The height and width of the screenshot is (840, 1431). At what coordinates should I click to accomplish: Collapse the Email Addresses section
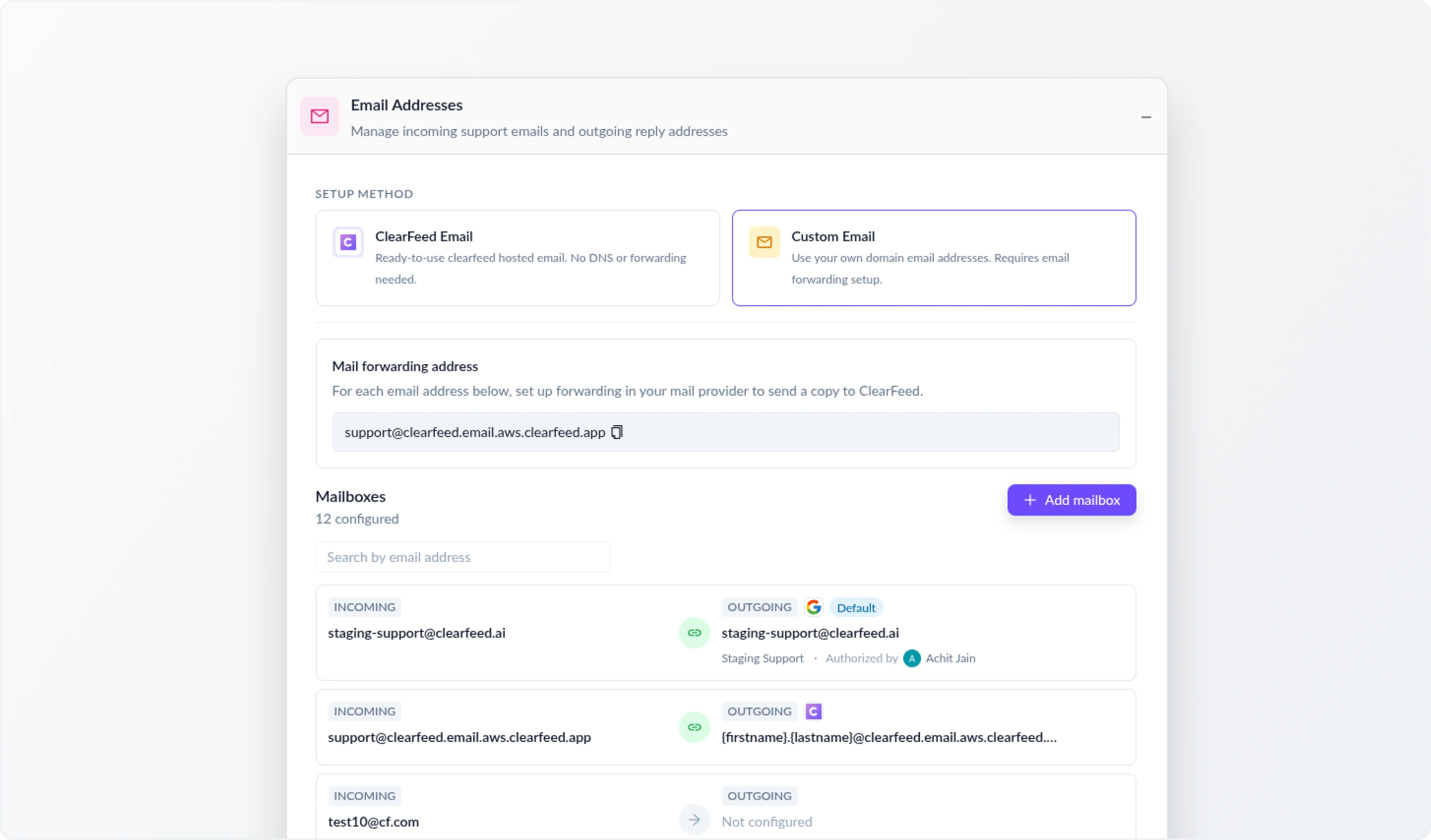point(1145,117)
